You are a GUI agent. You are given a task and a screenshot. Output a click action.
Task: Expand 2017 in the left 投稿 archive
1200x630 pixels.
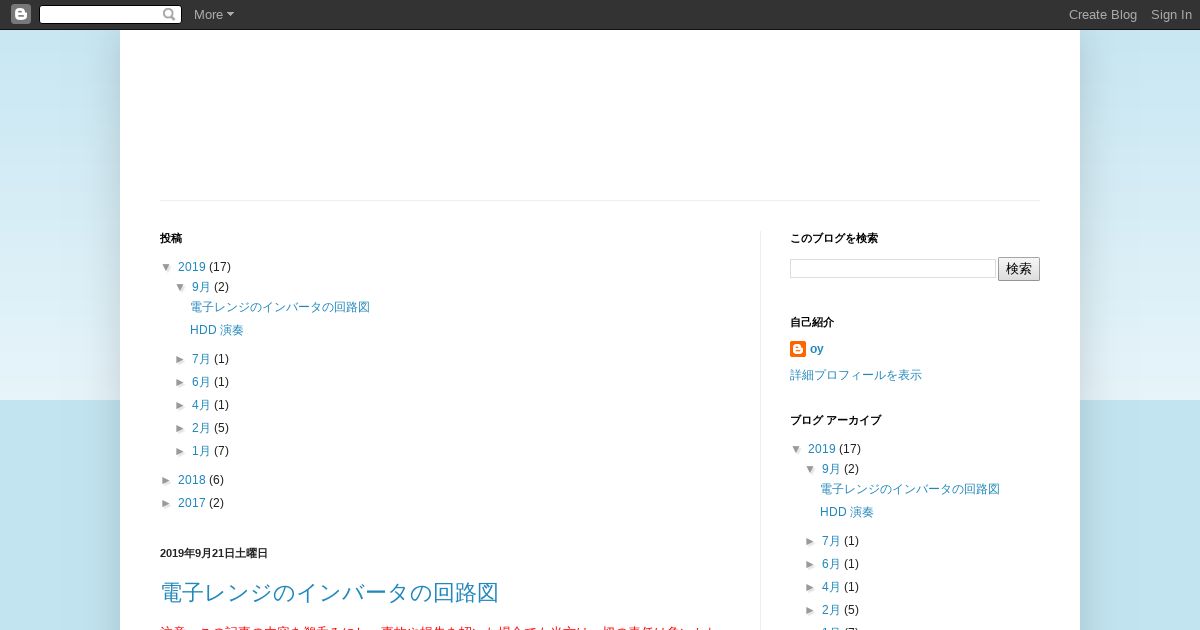pos(167,504)
